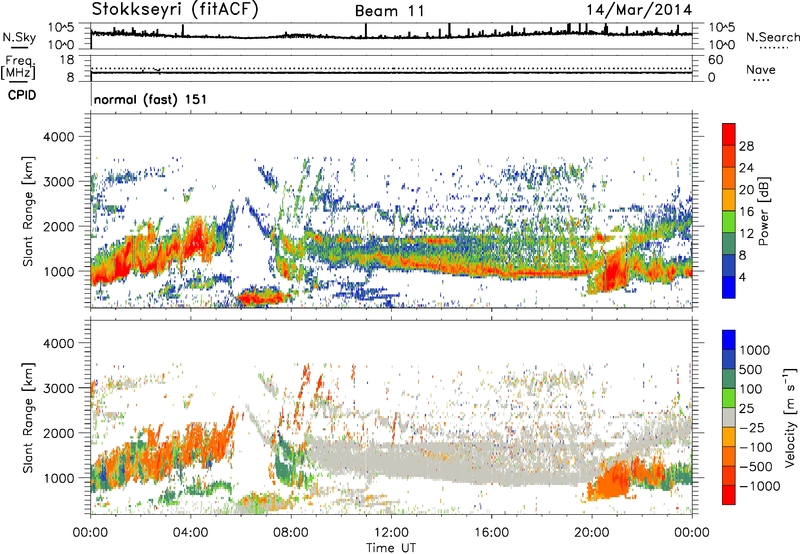This screenshot has width=800, height=554.
Task: Select the Time UT axis title
Action: 391,548
